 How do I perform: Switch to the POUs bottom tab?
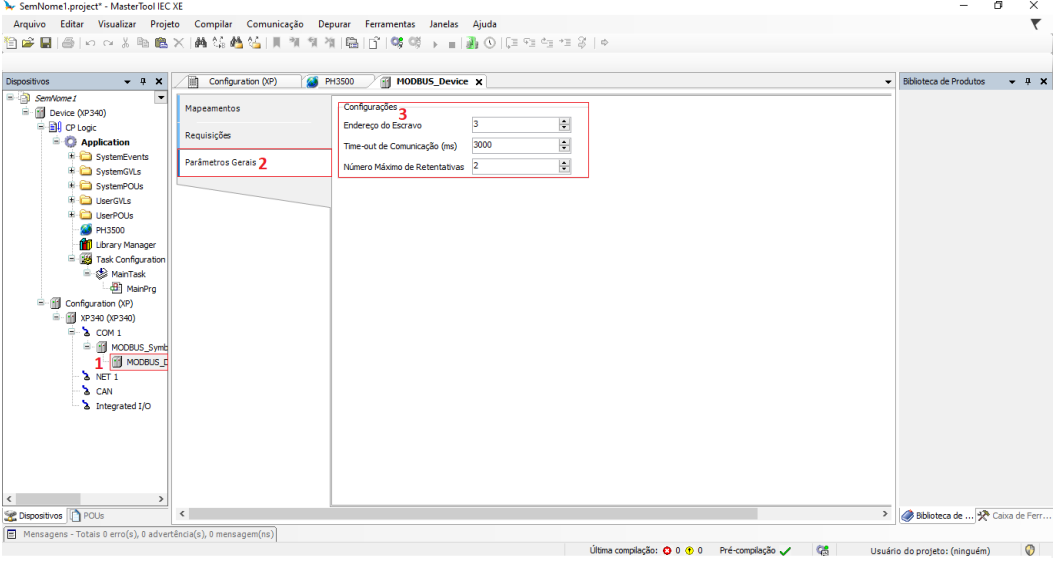coord(90,516)
